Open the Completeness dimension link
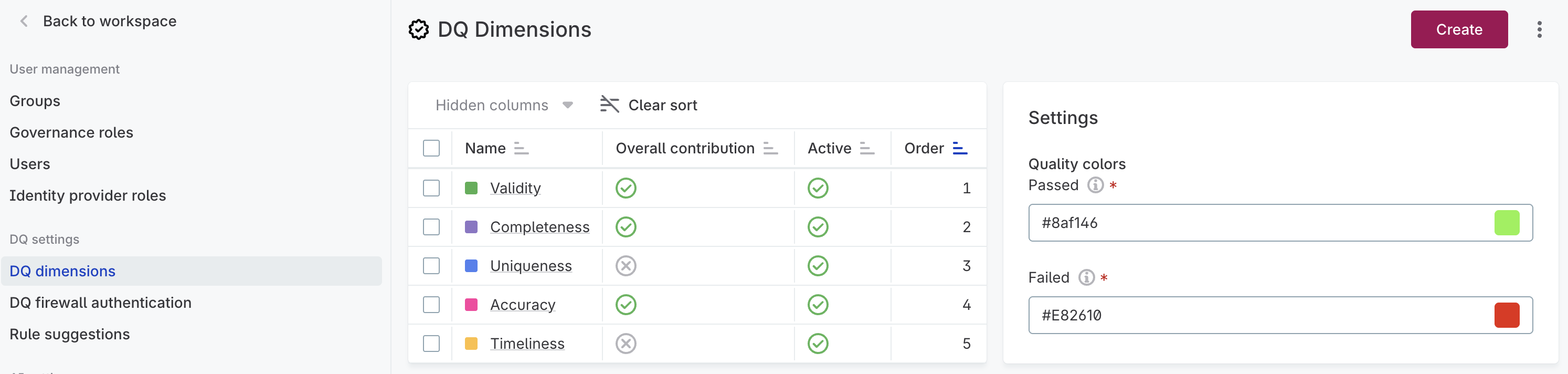This screenshot has width=1568, height=374. [539, 227]
